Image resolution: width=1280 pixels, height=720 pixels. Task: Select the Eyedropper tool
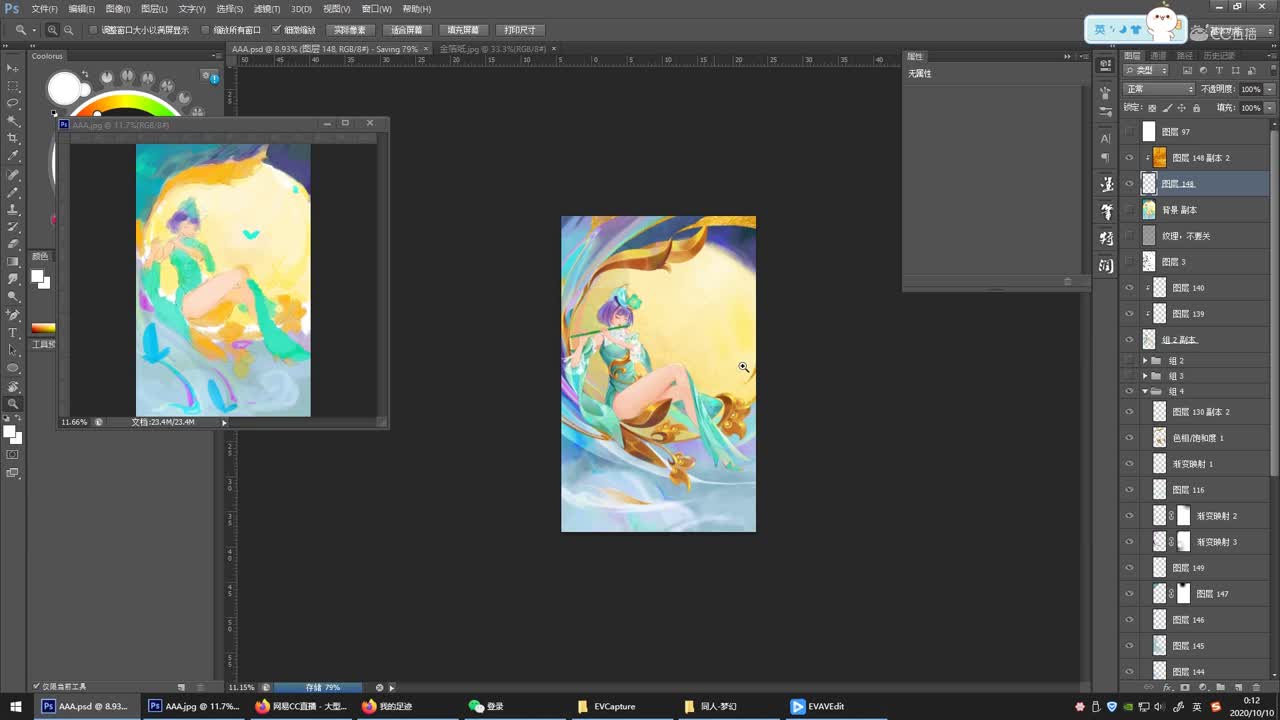point(13,156)
